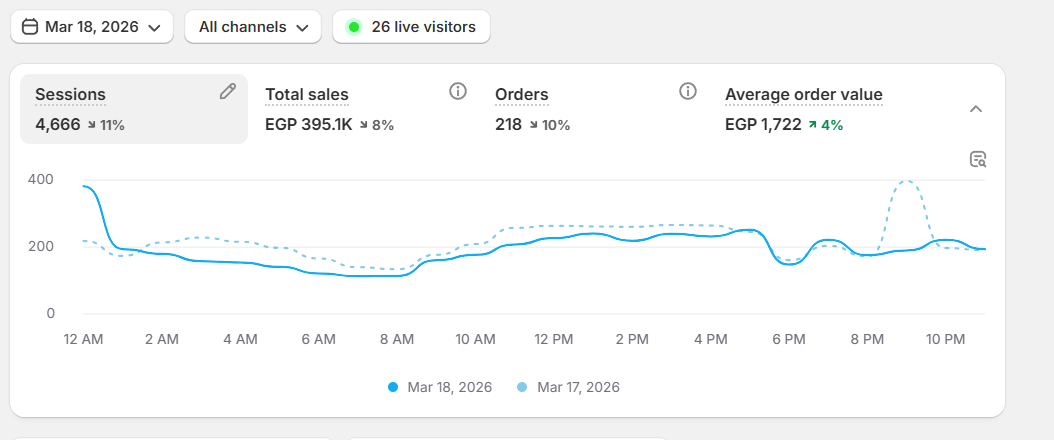The width and height of the screenshot is (1054, 440).
Task: Open the Mar 18, 2026 date dropdown
Action: click(92, 27)
